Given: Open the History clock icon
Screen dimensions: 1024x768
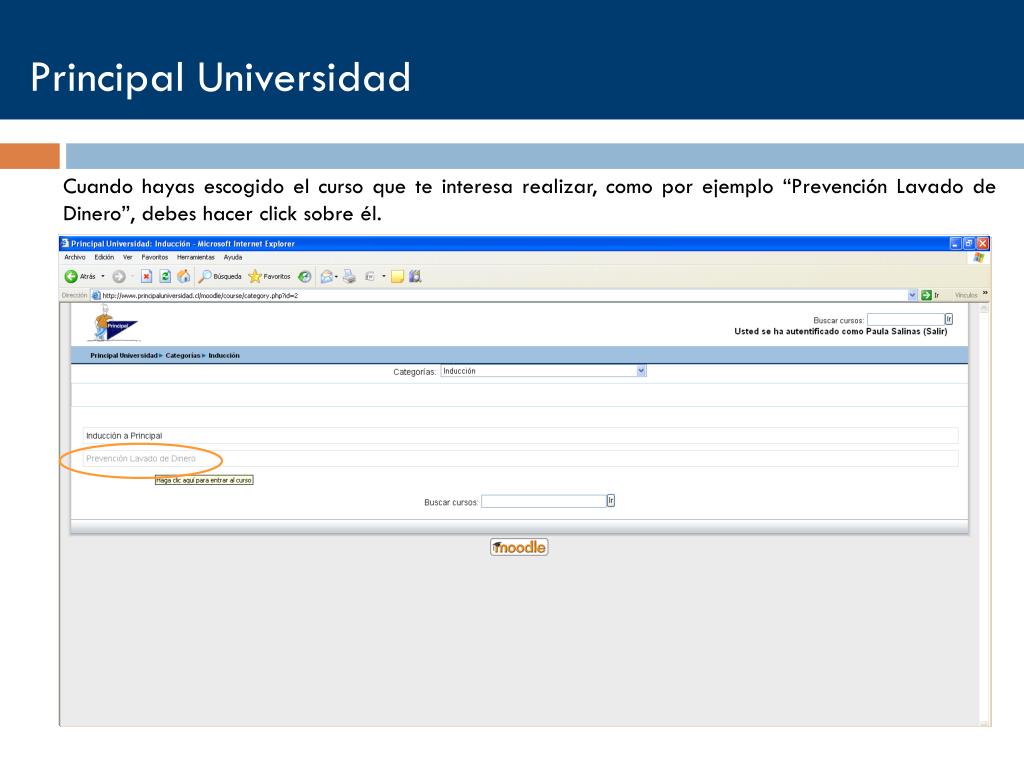Looking at the screenshot, I should (304, 276).
